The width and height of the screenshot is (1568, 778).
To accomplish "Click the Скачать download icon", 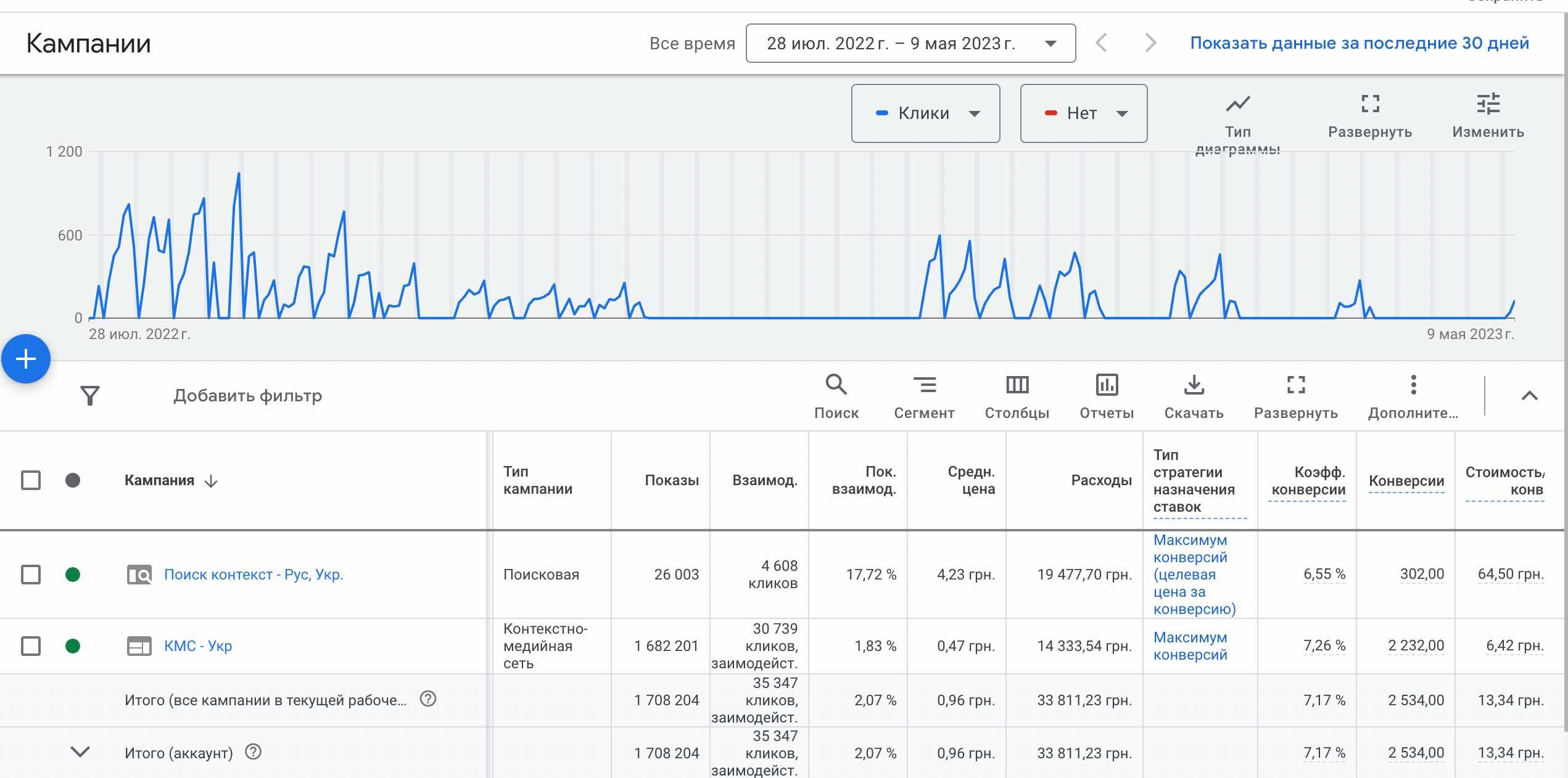I will click(1194, 385).
